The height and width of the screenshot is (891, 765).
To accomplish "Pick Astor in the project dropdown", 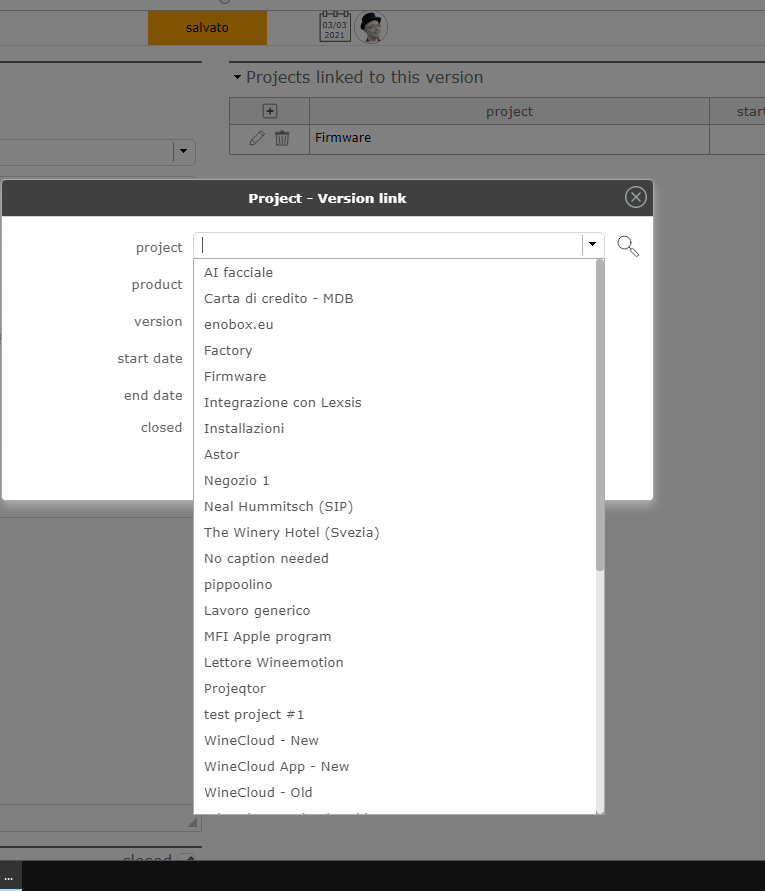I will click(395, 455).
